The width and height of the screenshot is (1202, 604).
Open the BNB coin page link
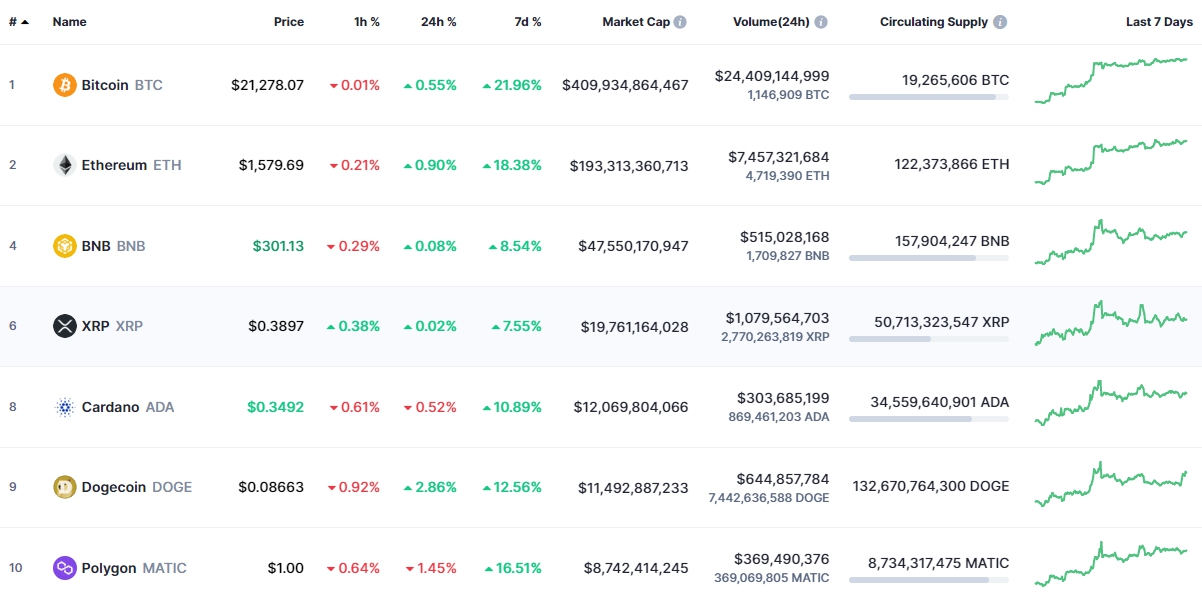(x=113, y=246)
